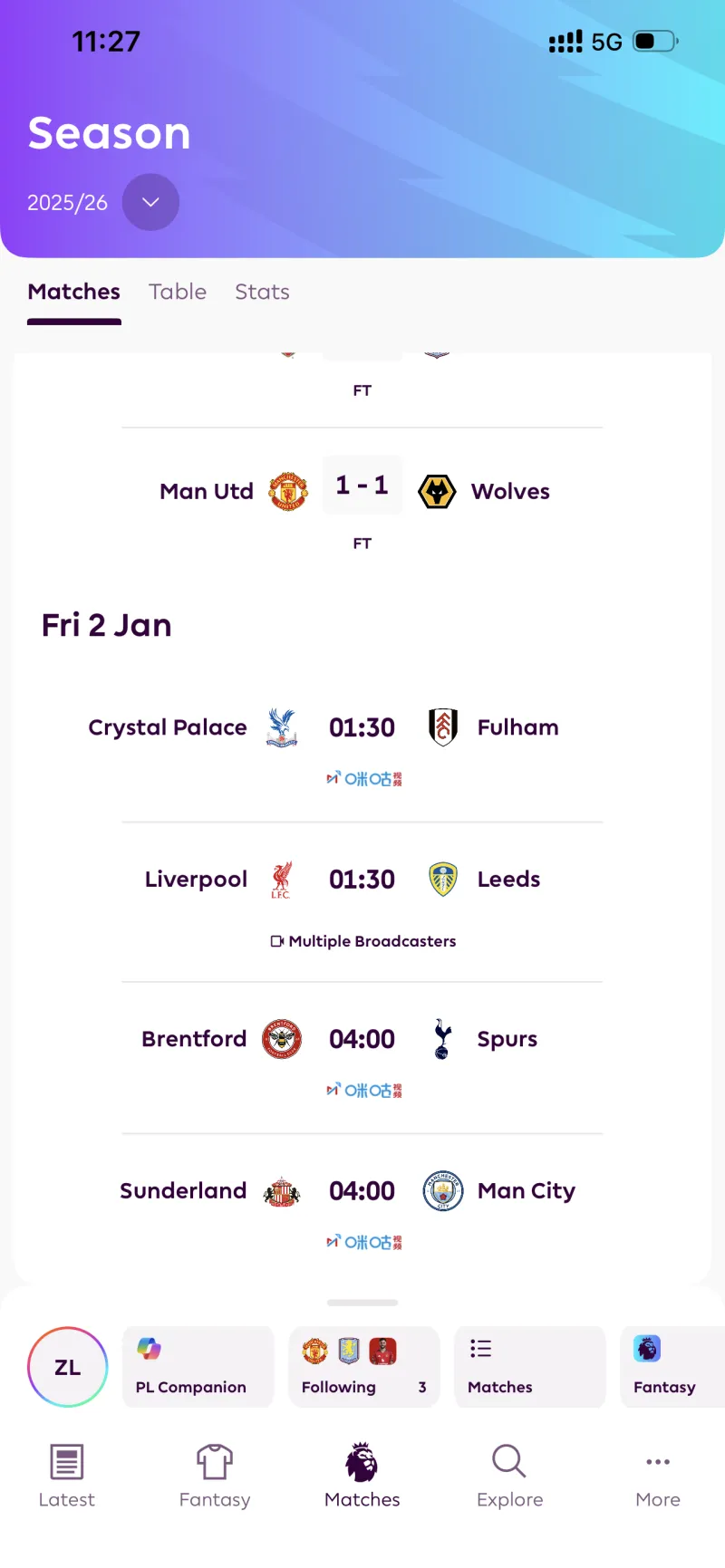725x1568 pixels.
Task: Switch to the Stats tab
Action: click(x=262, y=292)
